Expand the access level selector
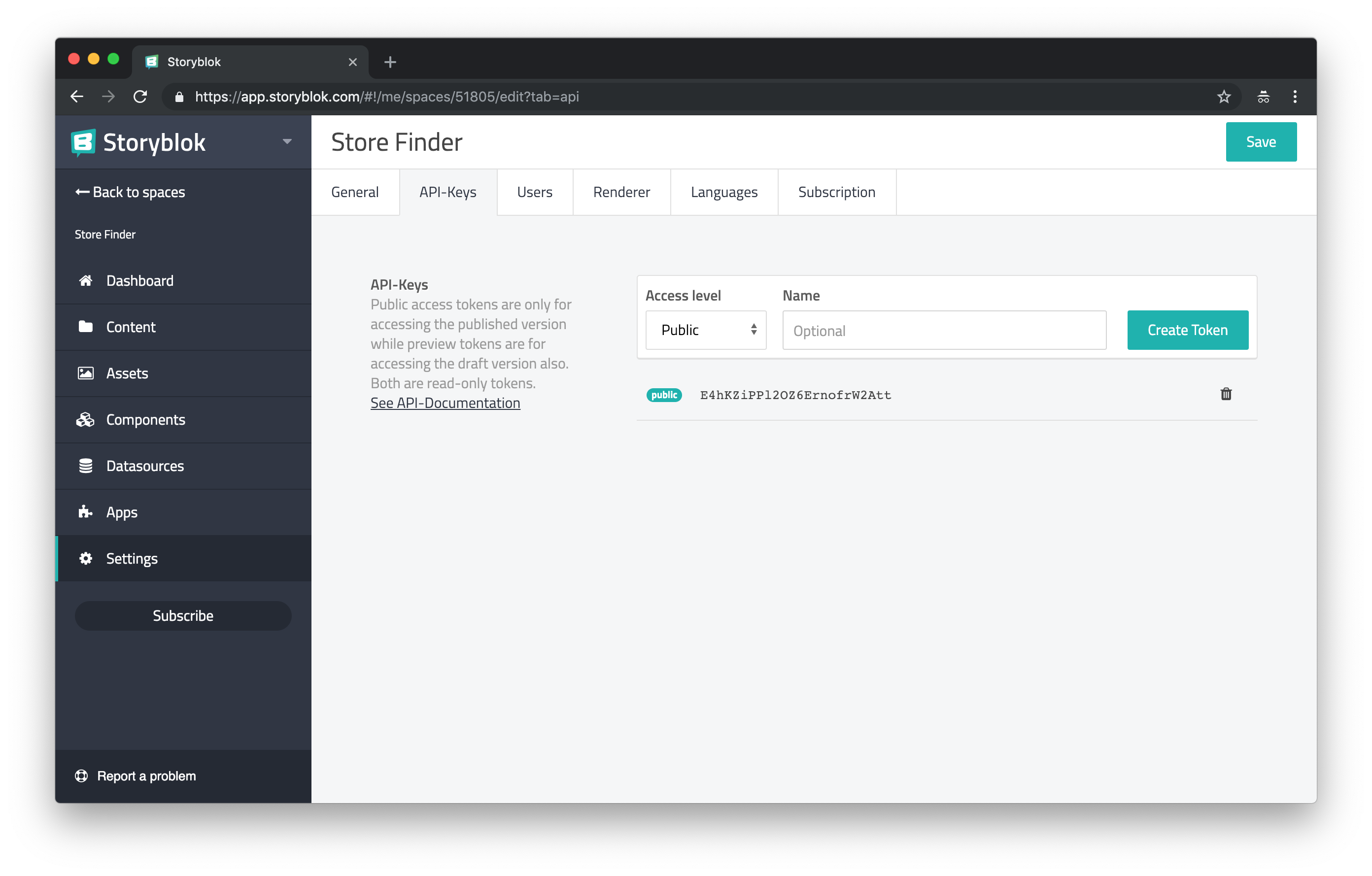 coord(706,330)
